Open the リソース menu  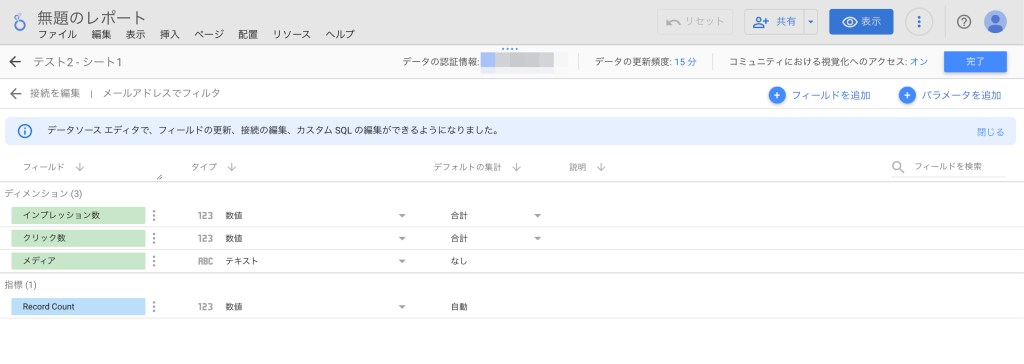coord(291,35)
